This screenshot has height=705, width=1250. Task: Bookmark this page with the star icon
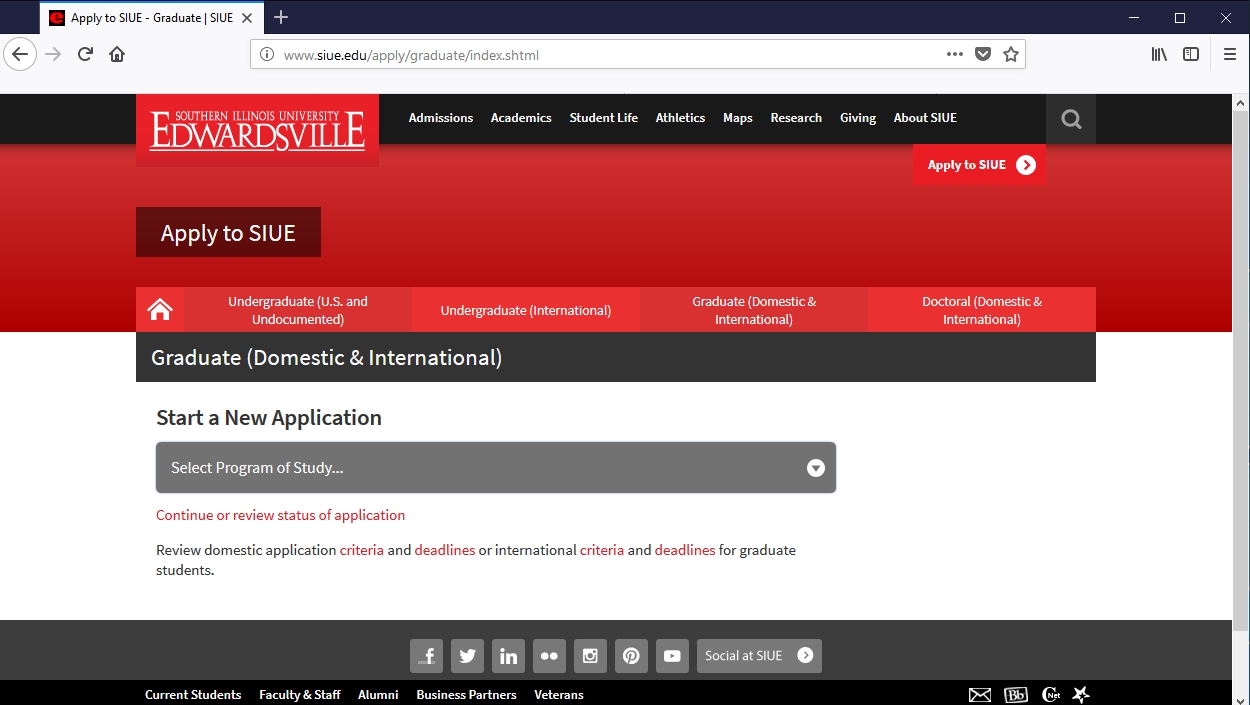pos(1011,55)
